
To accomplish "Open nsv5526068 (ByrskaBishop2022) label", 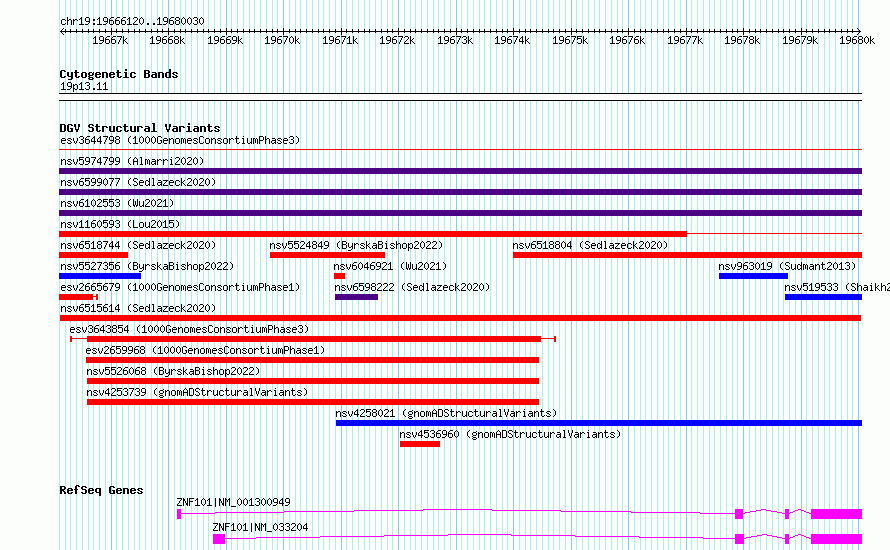I will (x=173, y=371).
